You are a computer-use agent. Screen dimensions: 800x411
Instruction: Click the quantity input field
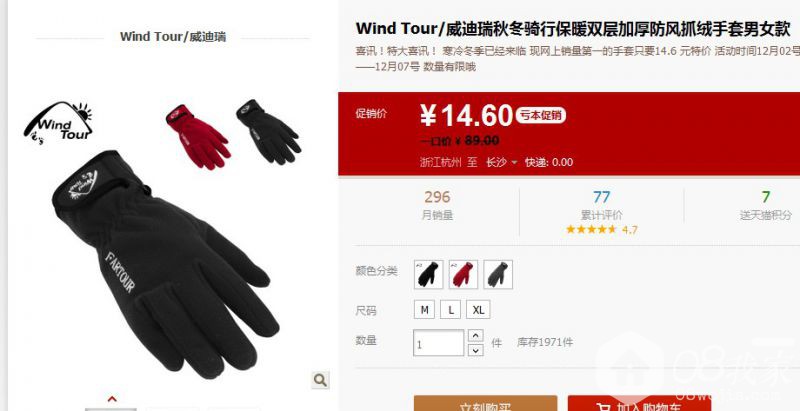(x=439, y=343)
